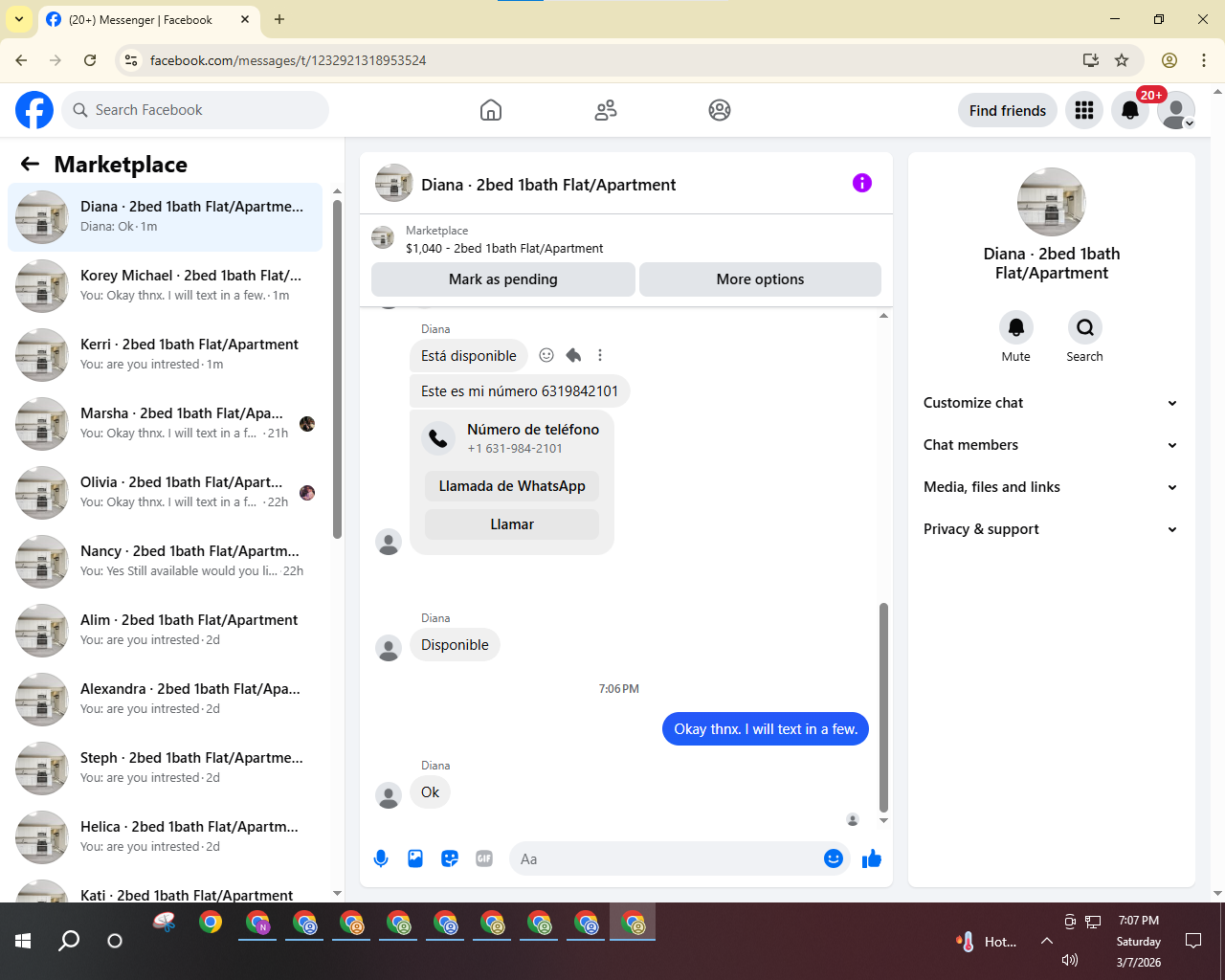Open Facebook home via the logo
This screenshot has width=1225, height=980.
[34, 110]
